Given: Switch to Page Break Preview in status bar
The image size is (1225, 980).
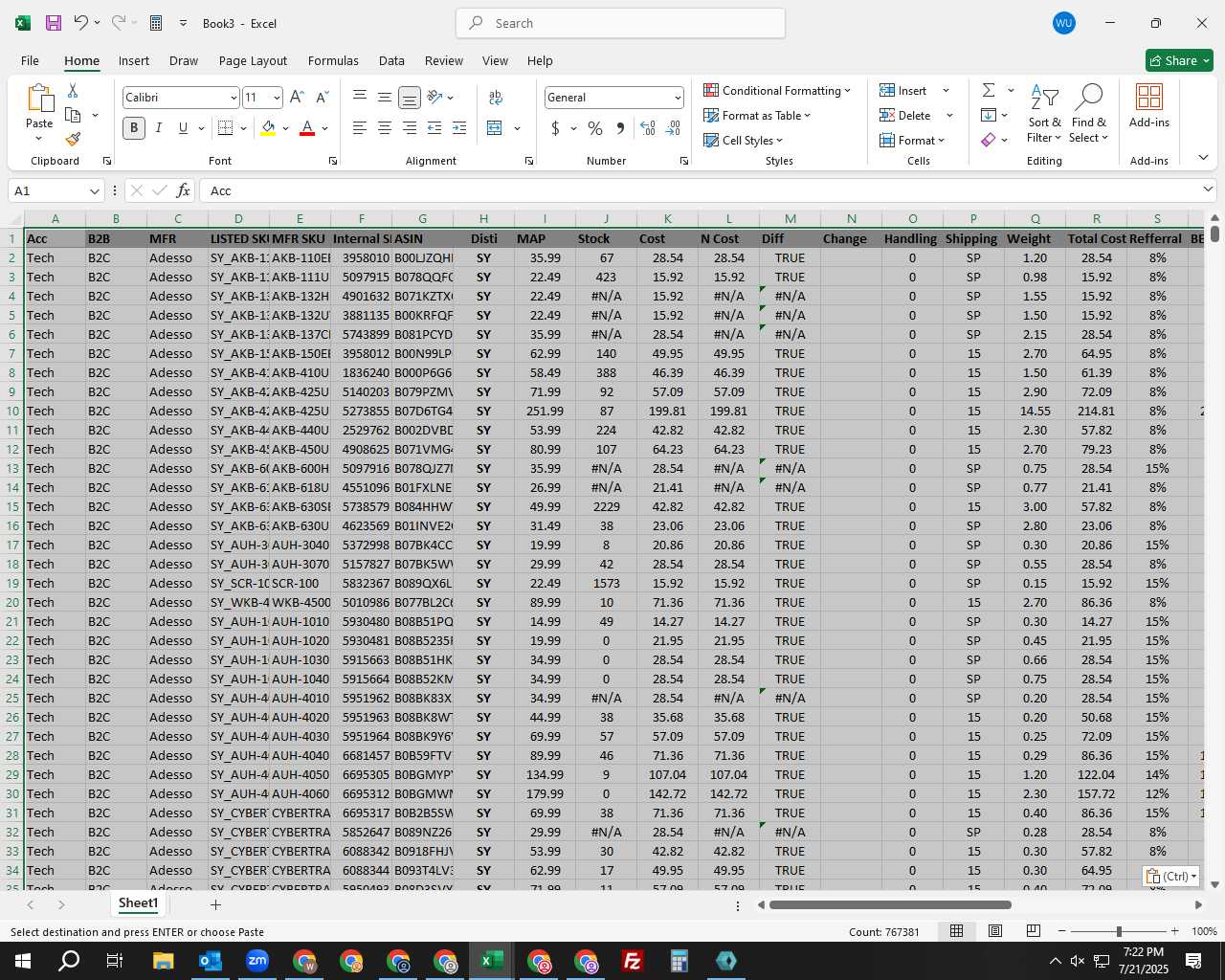Looking at the screenshot, I should point(1034,931).
